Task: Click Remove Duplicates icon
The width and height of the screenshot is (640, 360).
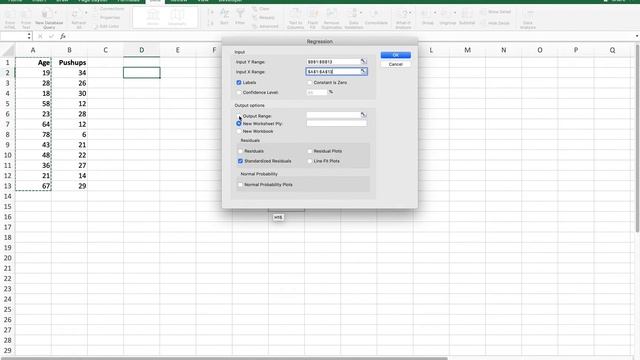Action: pyautogui.click(x=331, y=19)
